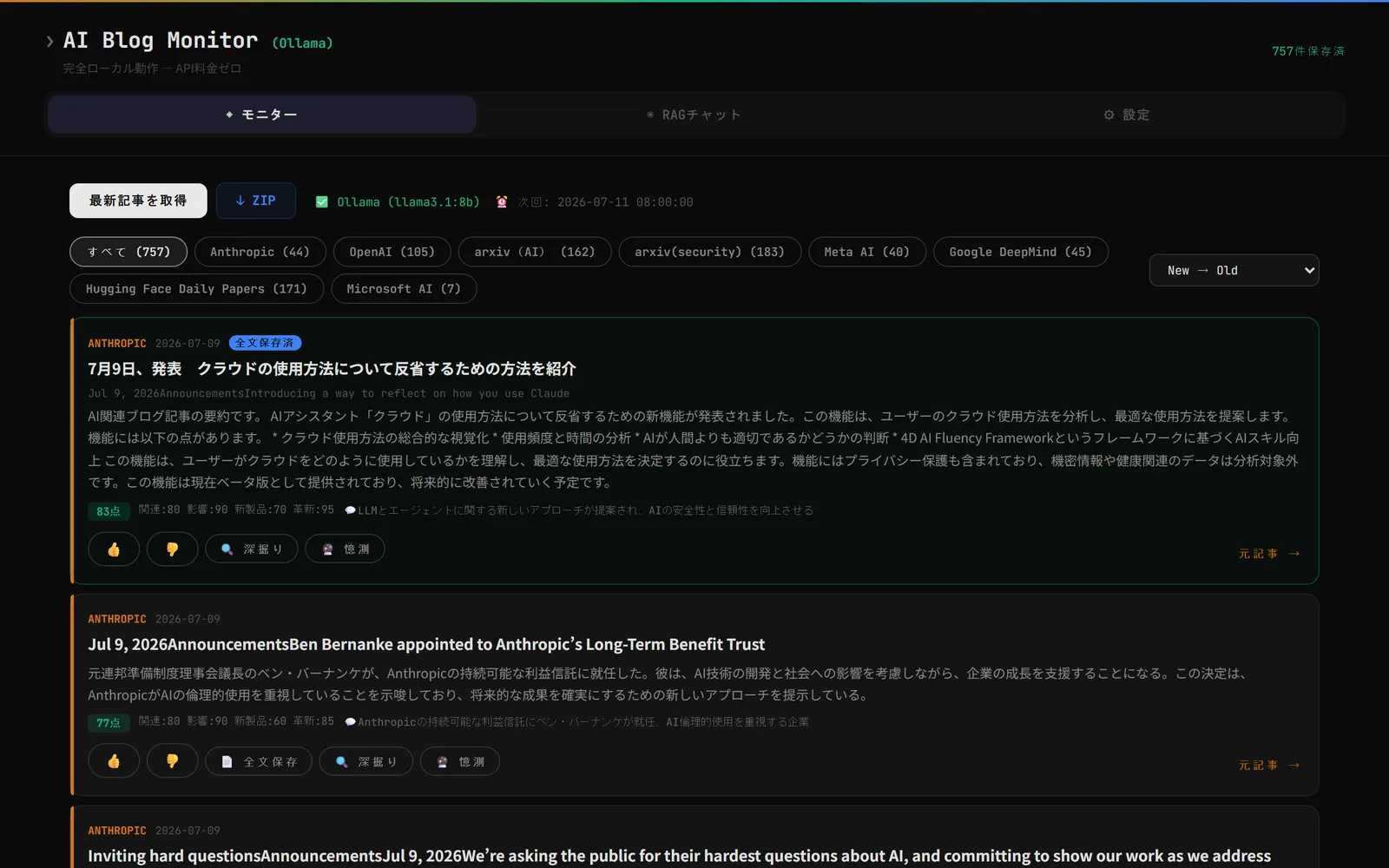Image resolution: width=1389 pixels, height=868 pixels.
Task: Open 元記事 link of the Bernanke article
Action: coord(1269,766)
